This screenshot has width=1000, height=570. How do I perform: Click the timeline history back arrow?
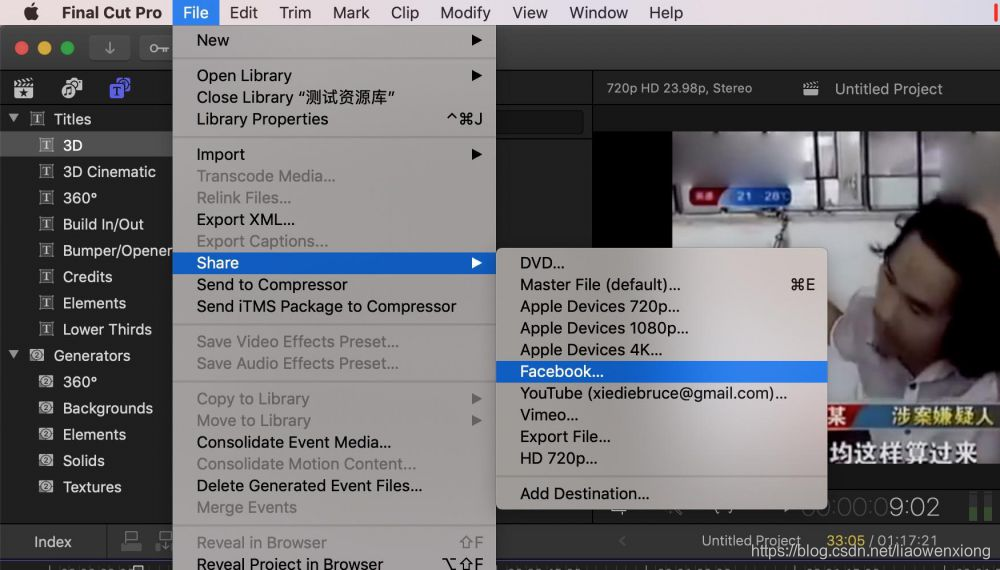tap(622, 541)
